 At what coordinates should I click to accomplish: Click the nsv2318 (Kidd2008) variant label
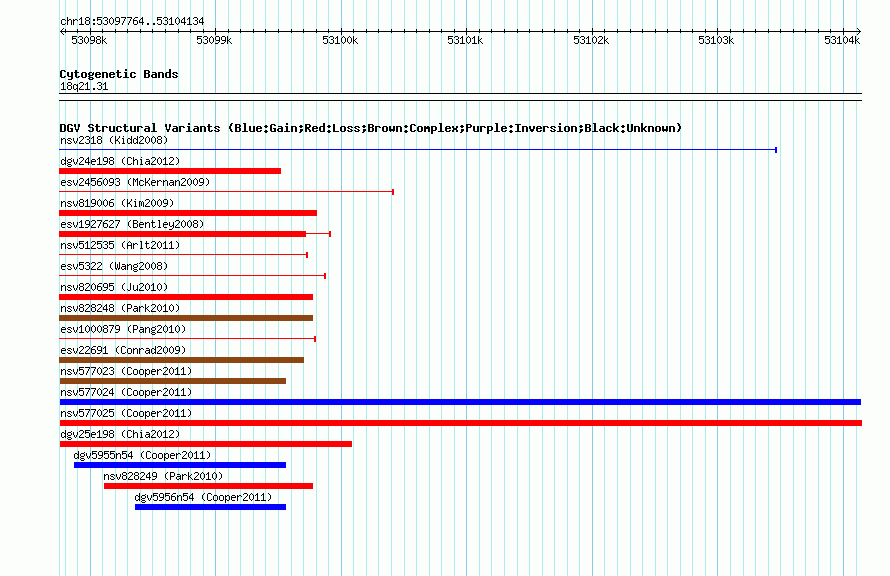(x=114, y=140)
